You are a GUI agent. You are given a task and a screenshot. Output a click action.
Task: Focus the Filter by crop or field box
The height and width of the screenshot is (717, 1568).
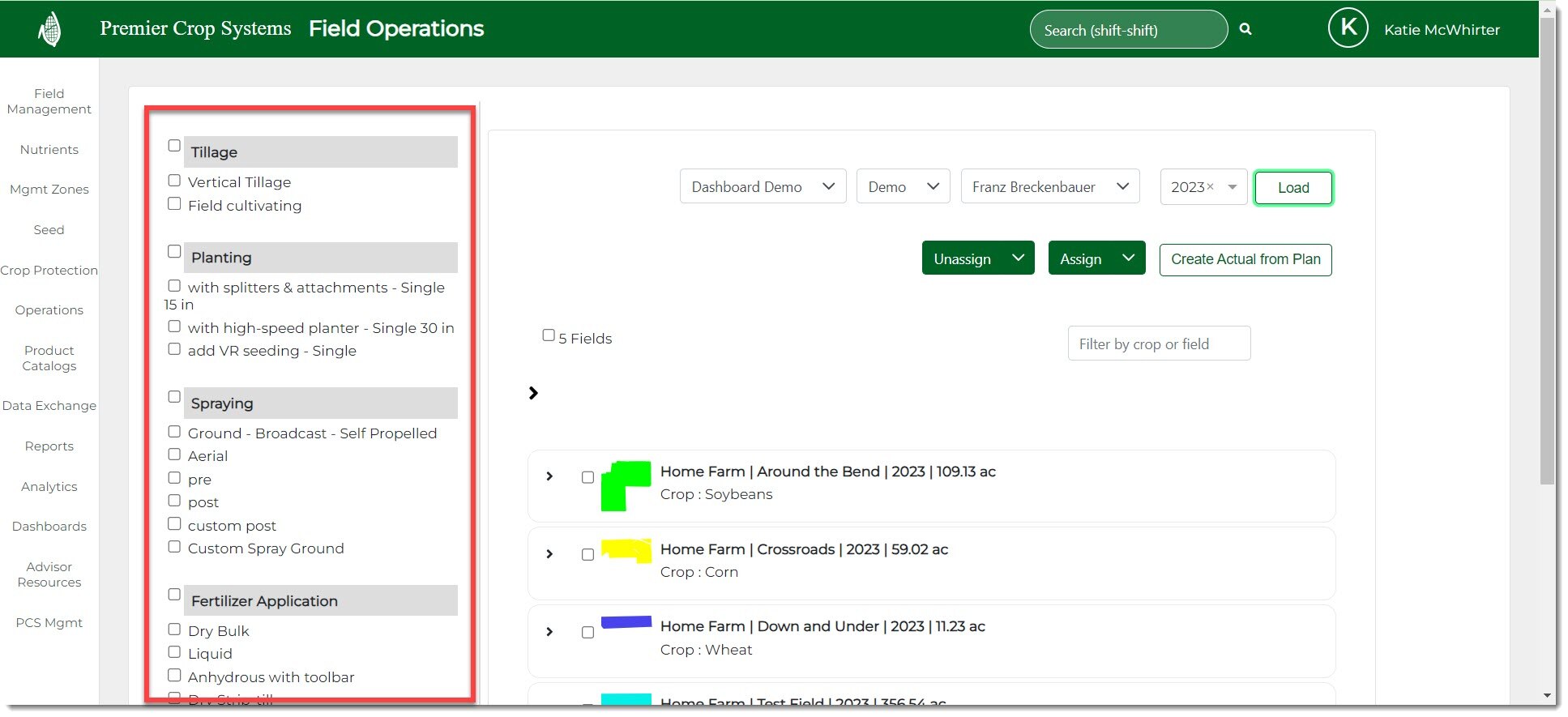pyautogui.click(x=1158, y=344)
